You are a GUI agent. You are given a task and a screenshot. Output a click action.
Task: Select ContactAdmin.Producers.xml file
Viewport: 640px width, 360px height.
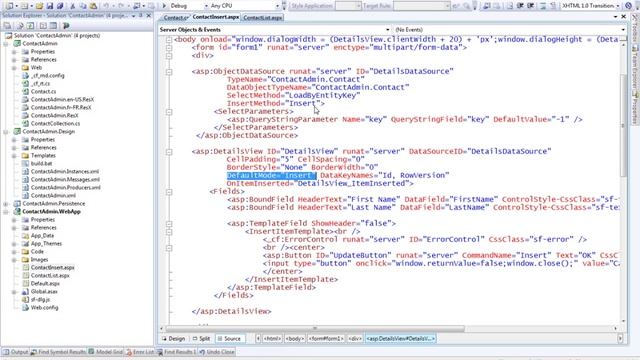click(x=65, y=188)
